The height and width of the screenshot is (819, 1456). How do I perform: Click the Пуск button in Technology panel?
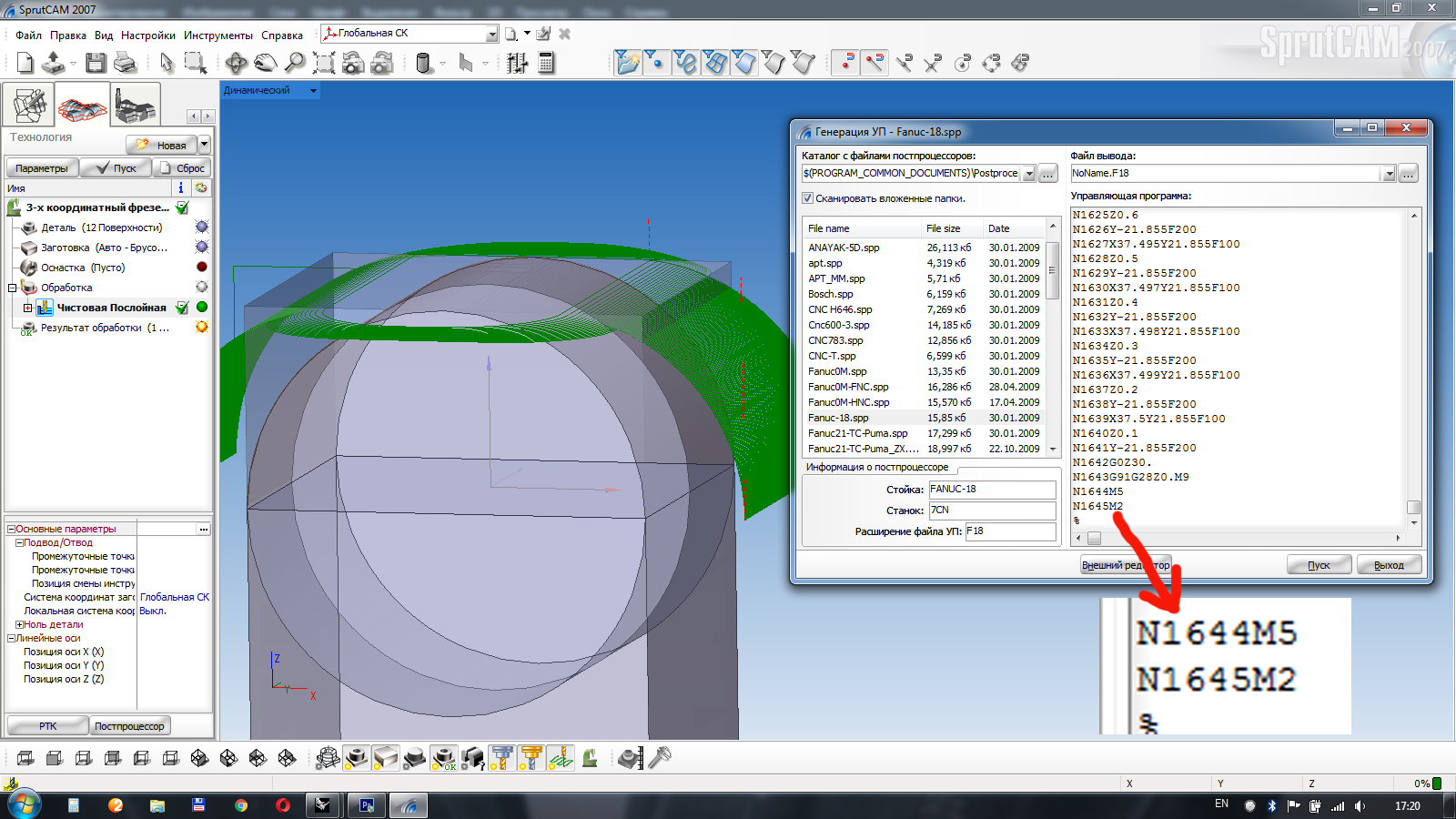point(116,168)
